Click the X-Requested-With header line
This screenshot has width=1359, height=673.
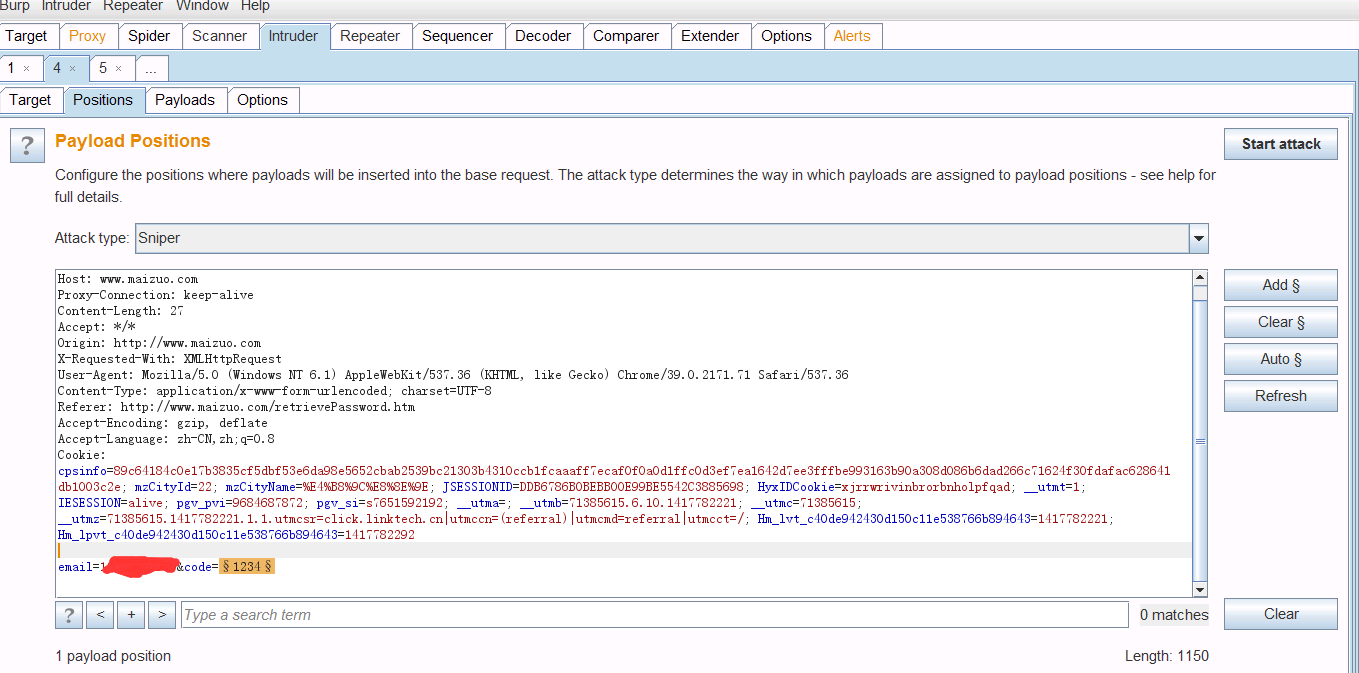point(170,359)
